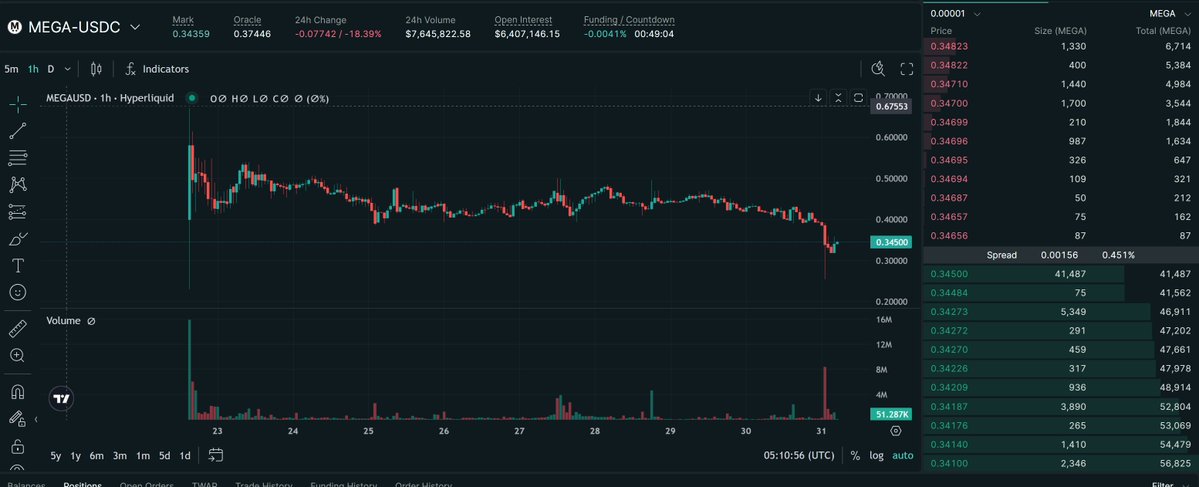Change candlestick chart type icon

96,69
